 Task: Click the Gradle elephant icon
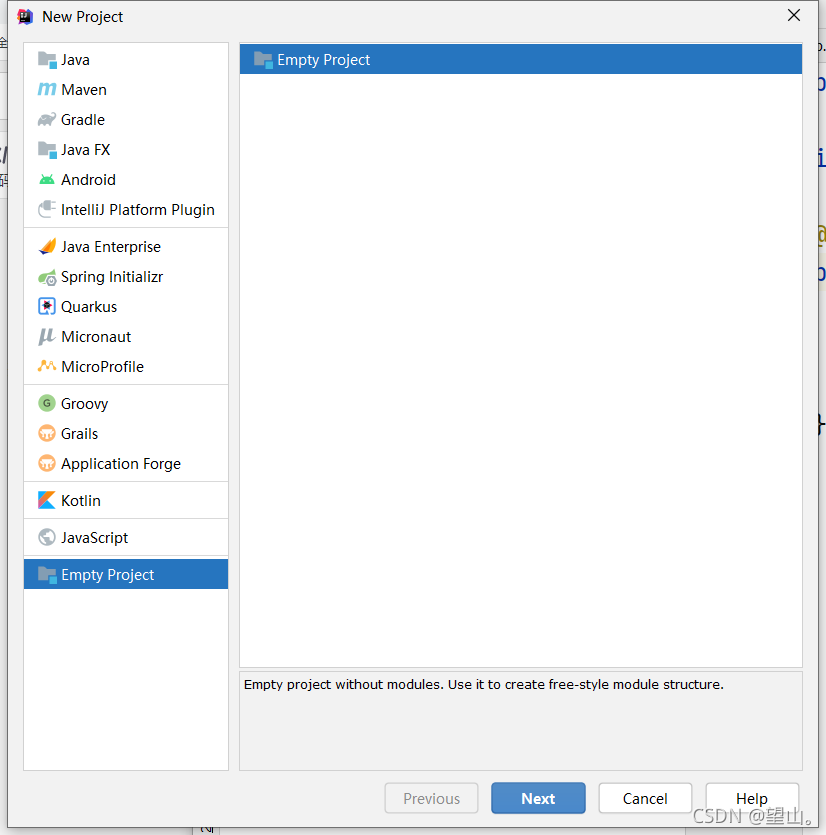(x=47, y=120)
